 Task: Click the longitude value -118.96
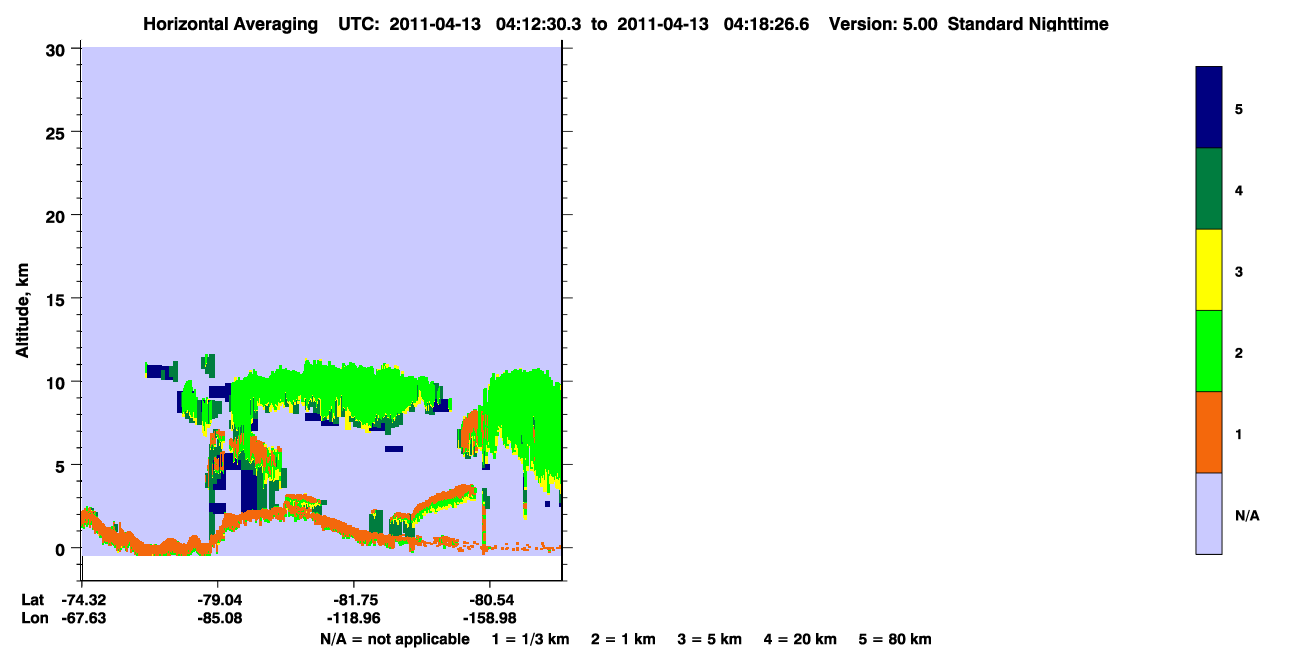pos(354,618)
